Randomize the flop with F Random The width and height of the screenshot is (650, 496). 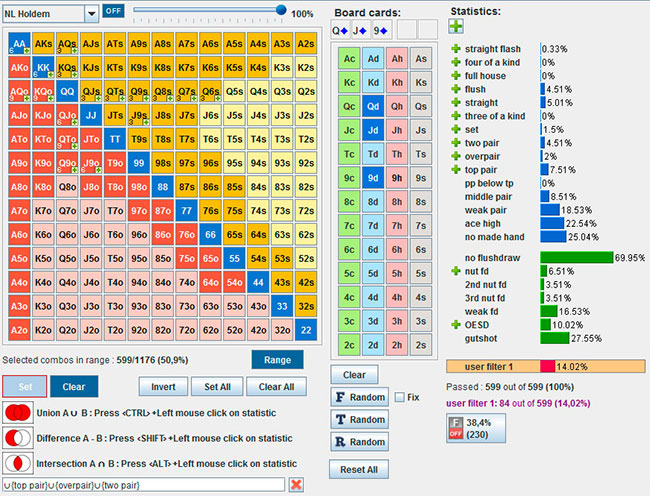[x=361, y=398]
